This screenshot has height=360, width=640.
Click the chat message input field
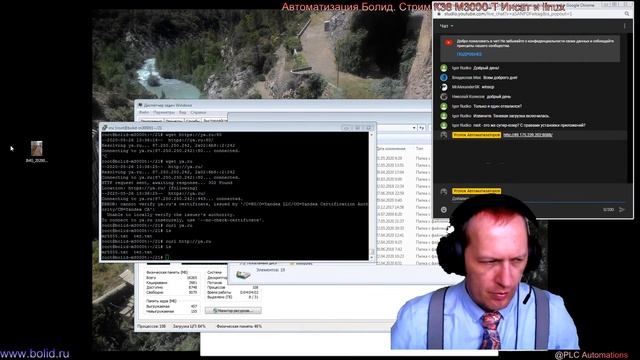pyautogui.click(x=538, y=199)
